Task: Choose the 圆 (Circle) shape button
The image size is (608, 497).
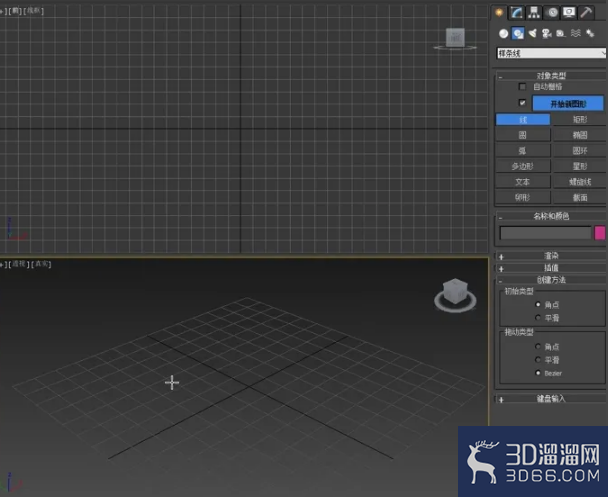Action: tap(523, 135)
